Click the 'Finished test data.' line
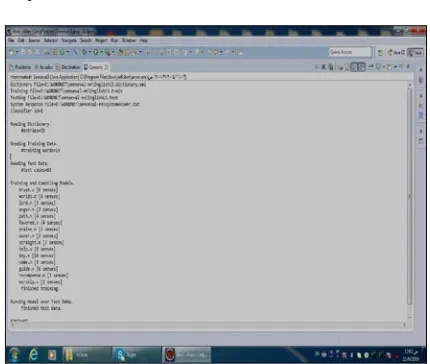 point(41,308)
